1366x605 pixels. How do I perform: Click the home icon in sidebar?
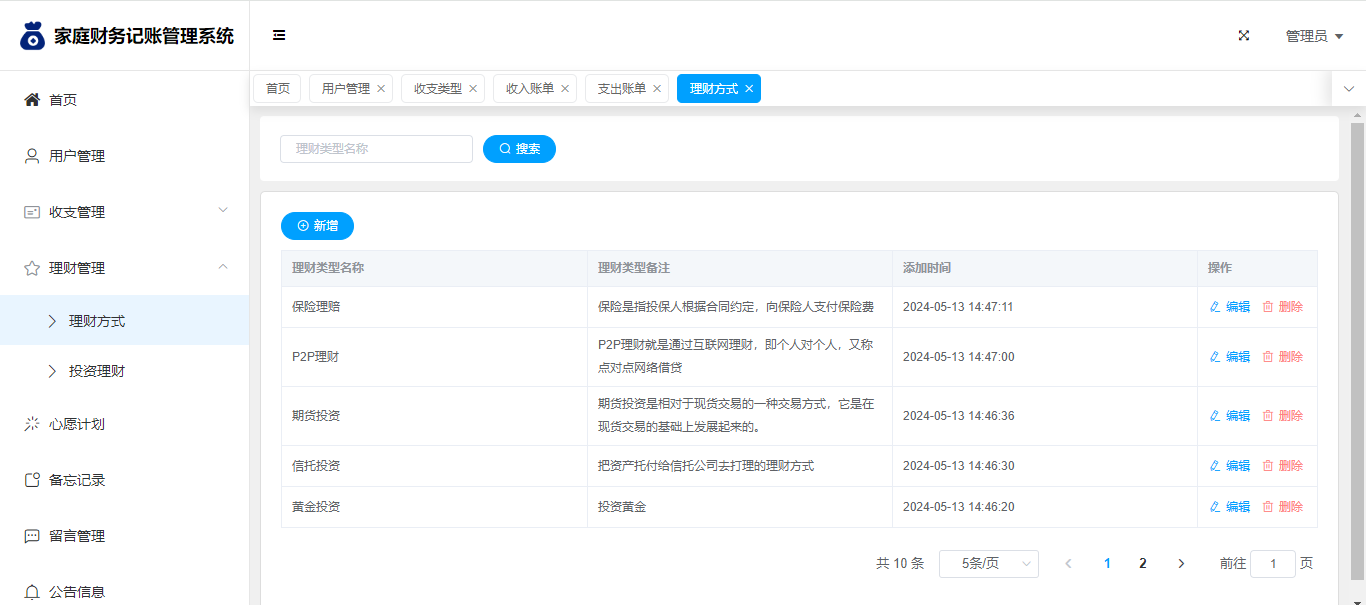coord(32,100)
